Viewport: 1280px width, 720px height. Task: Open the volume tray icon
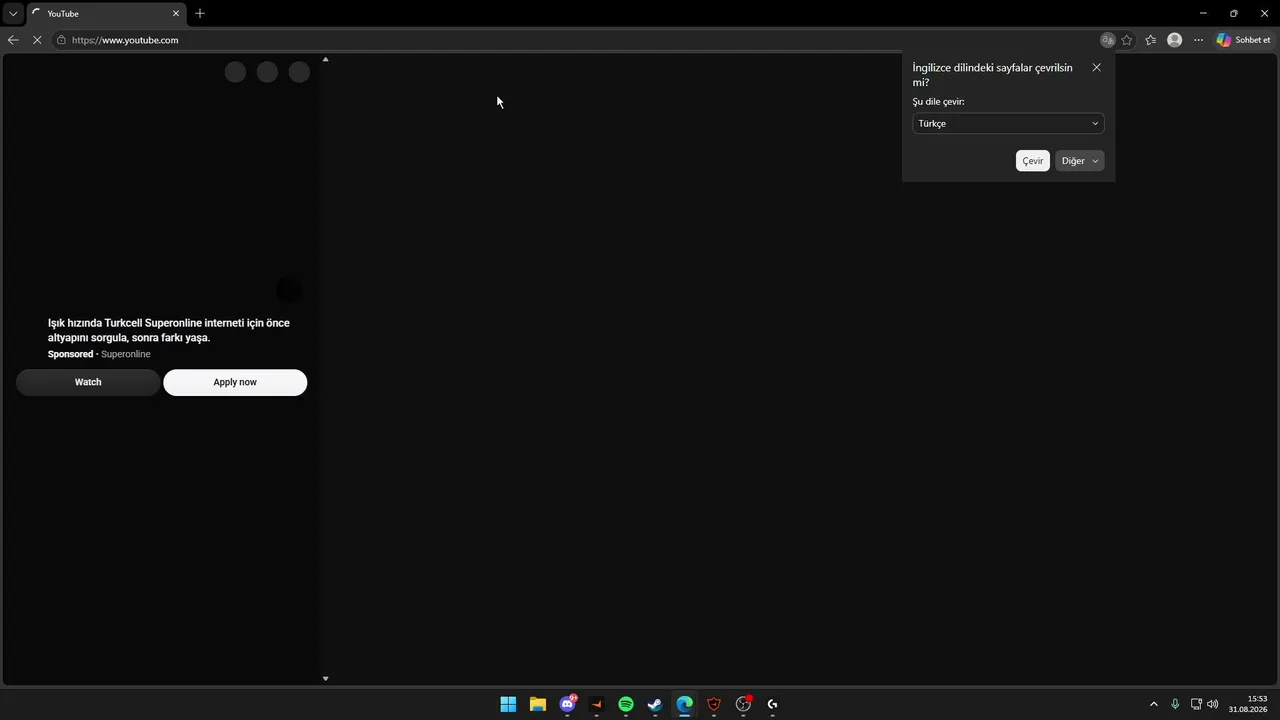click(x=1213, y=704)
